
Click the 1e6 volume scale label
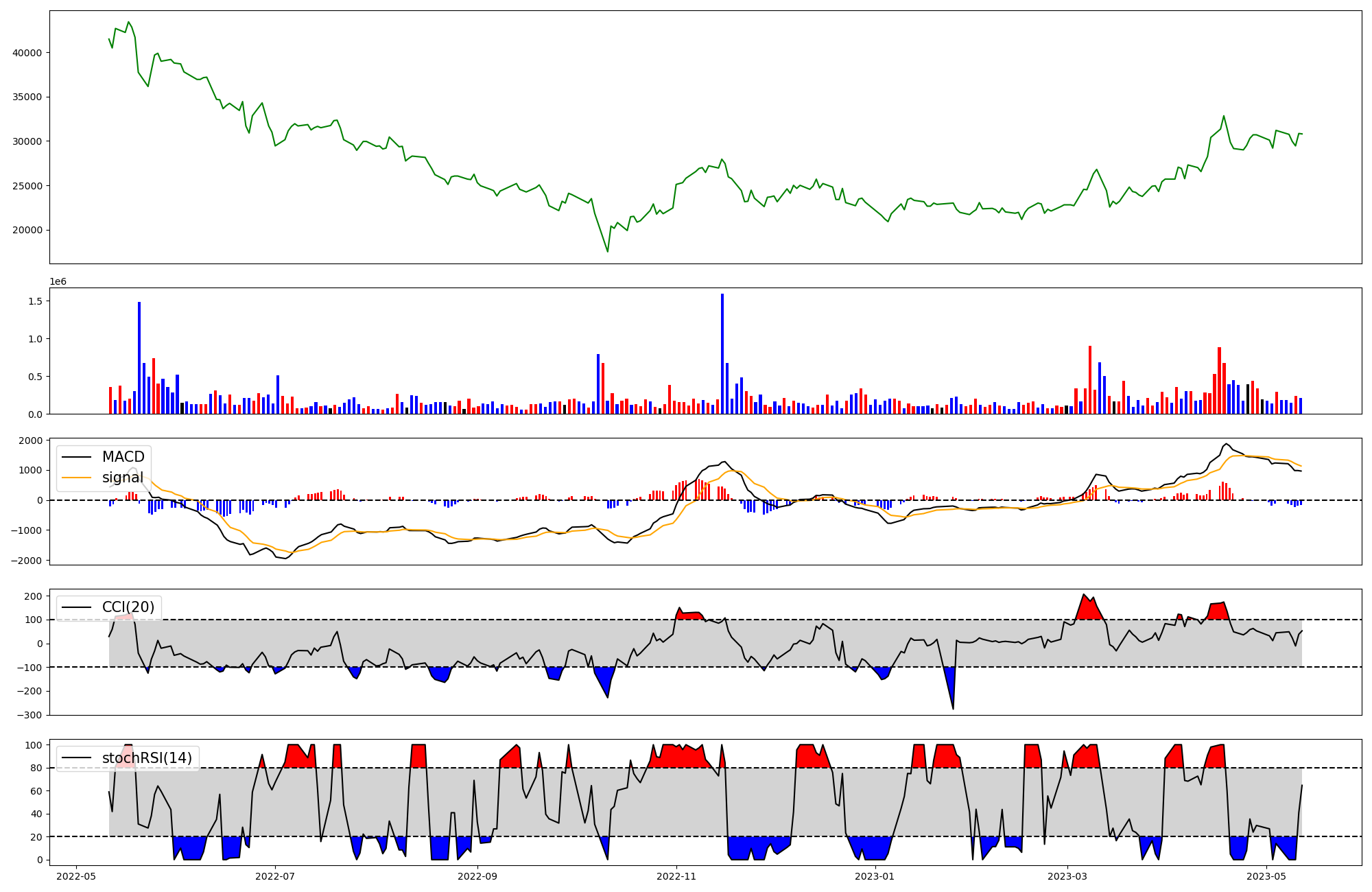[58, 282]
